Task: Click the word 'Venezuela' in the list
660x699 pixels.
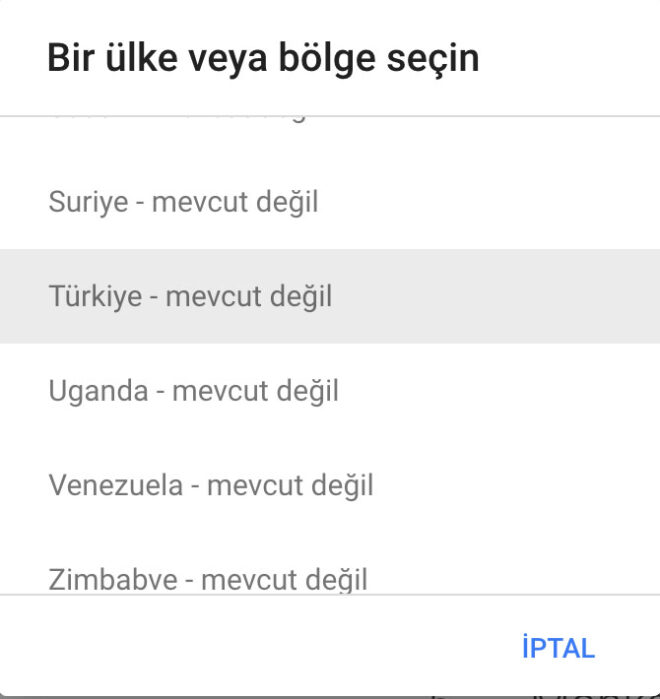Action: [x=115, y=485]
